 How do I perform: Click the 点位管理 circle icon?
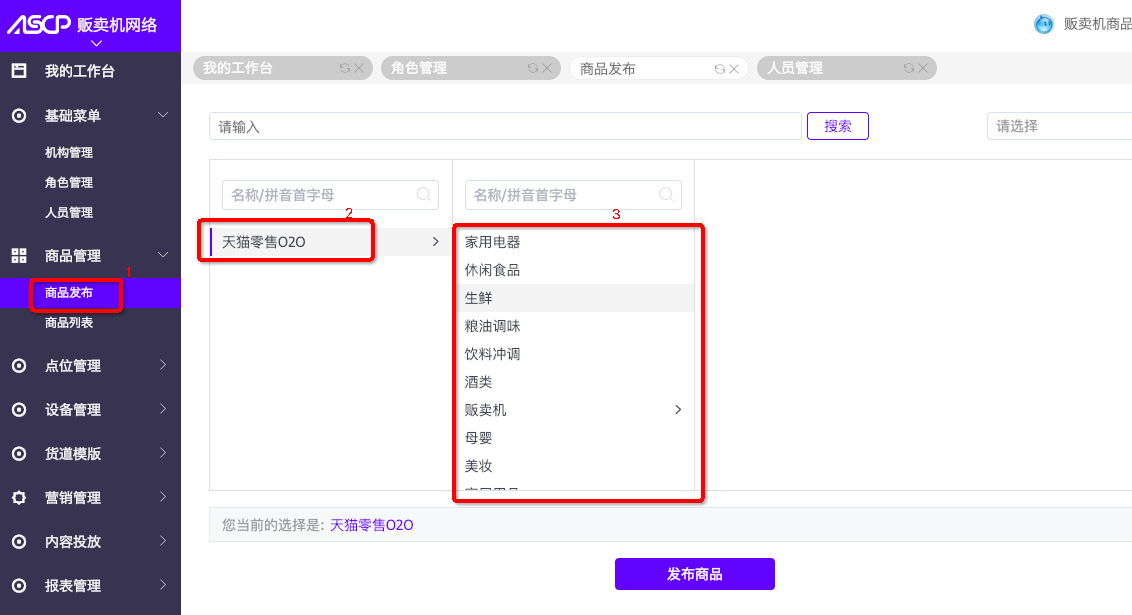[x=19, y=366]
